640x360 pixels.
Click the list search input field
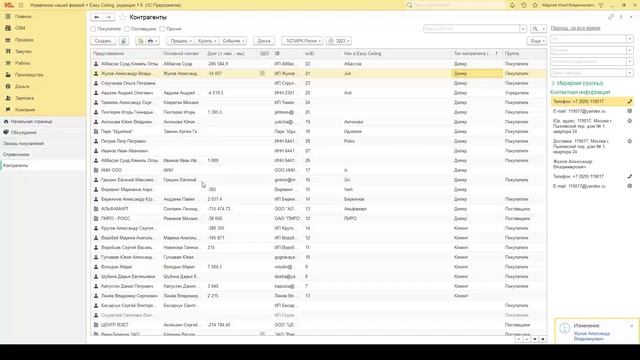pyautogui.click(x=471, y=29)
